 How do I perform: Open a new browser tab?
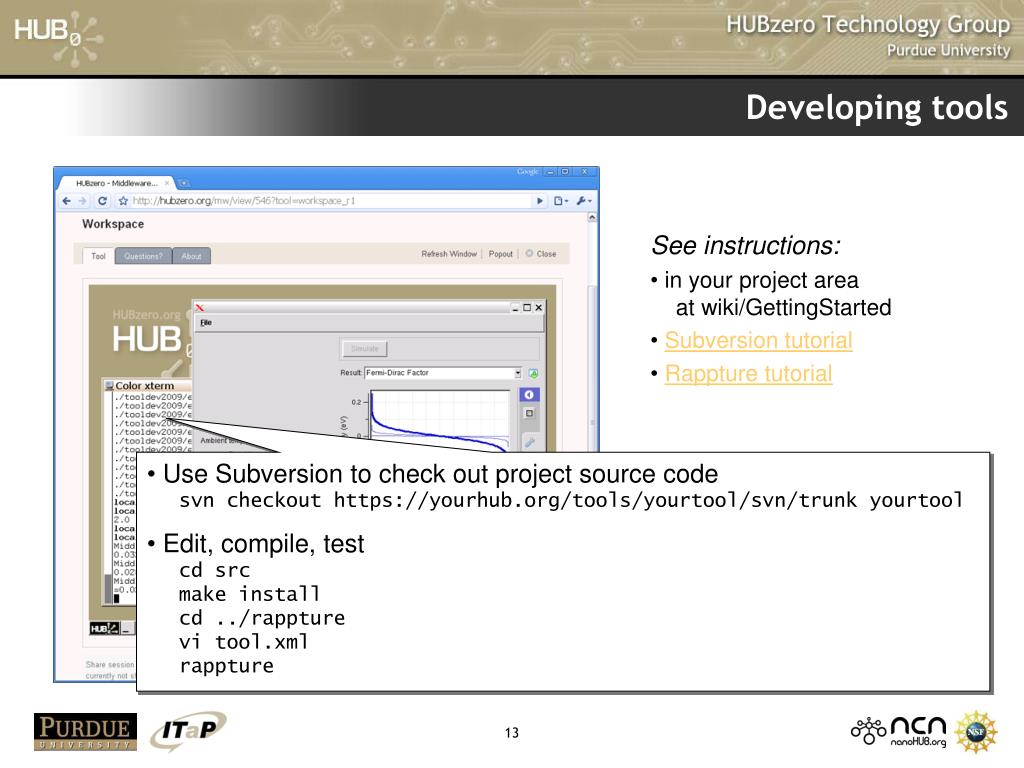pyautogui.click(x=184, y=183)
